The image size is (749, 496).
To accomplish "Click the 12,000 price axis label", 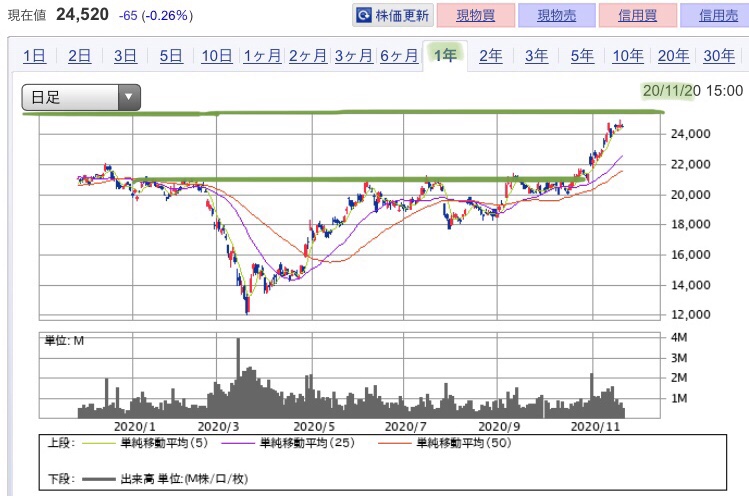I will pos(690,314).
